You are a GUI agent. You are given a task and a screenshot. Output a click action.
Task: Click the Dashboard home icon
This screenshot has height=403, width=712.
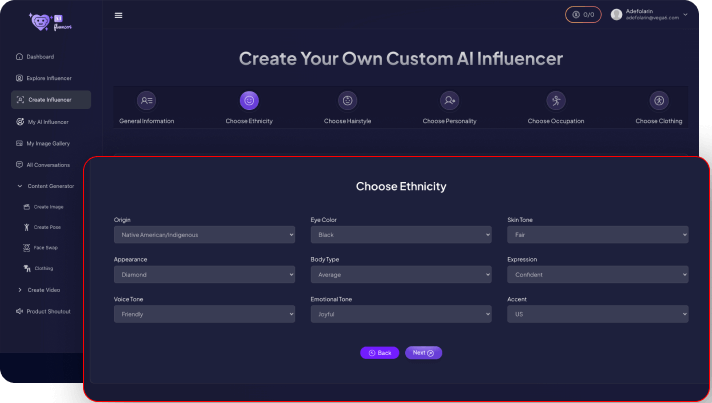coord(19,57)
